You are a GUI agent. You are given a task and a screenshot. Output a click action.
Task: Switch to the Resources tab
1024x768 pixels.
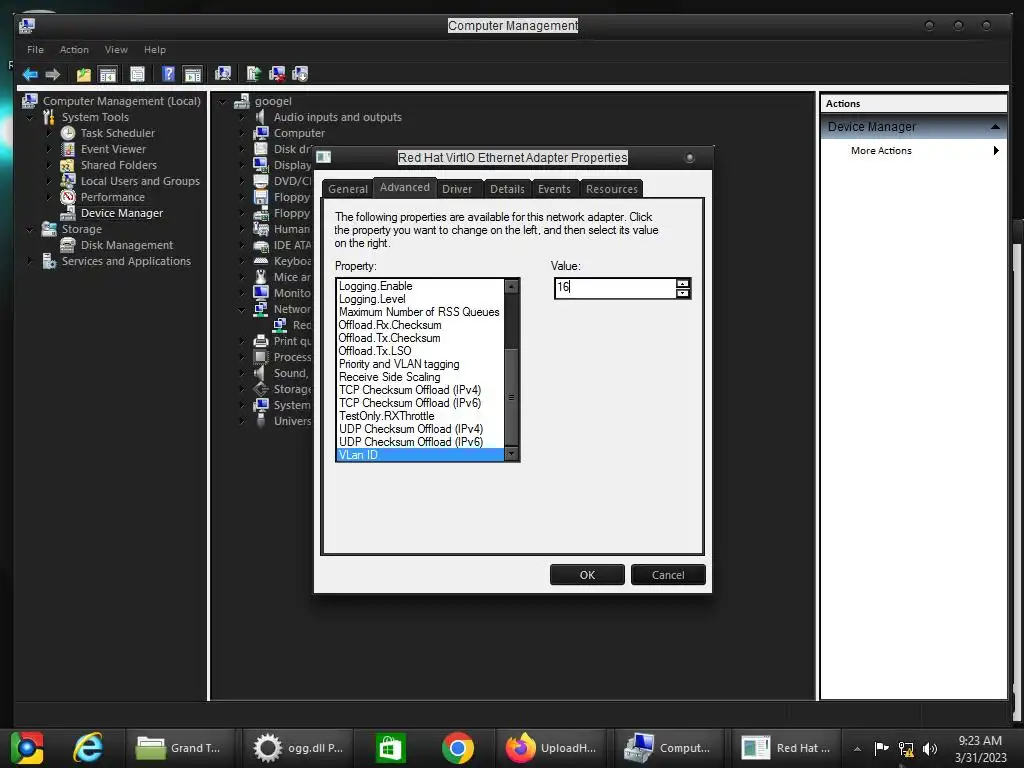611,189
